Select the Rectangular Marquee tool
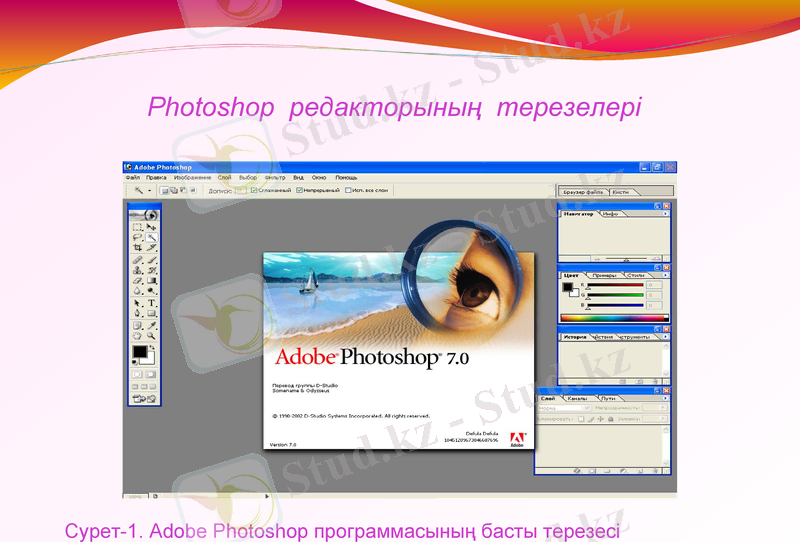The height and width of the screenshot is (542, 800). 138,227
